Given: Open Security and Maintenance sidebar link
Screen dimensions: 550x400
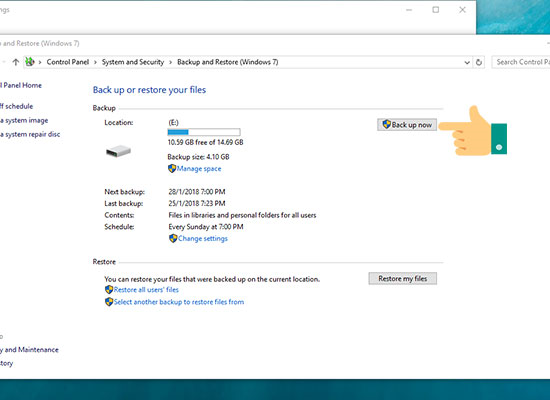Looking at the screenshot, I should point(29,349).
